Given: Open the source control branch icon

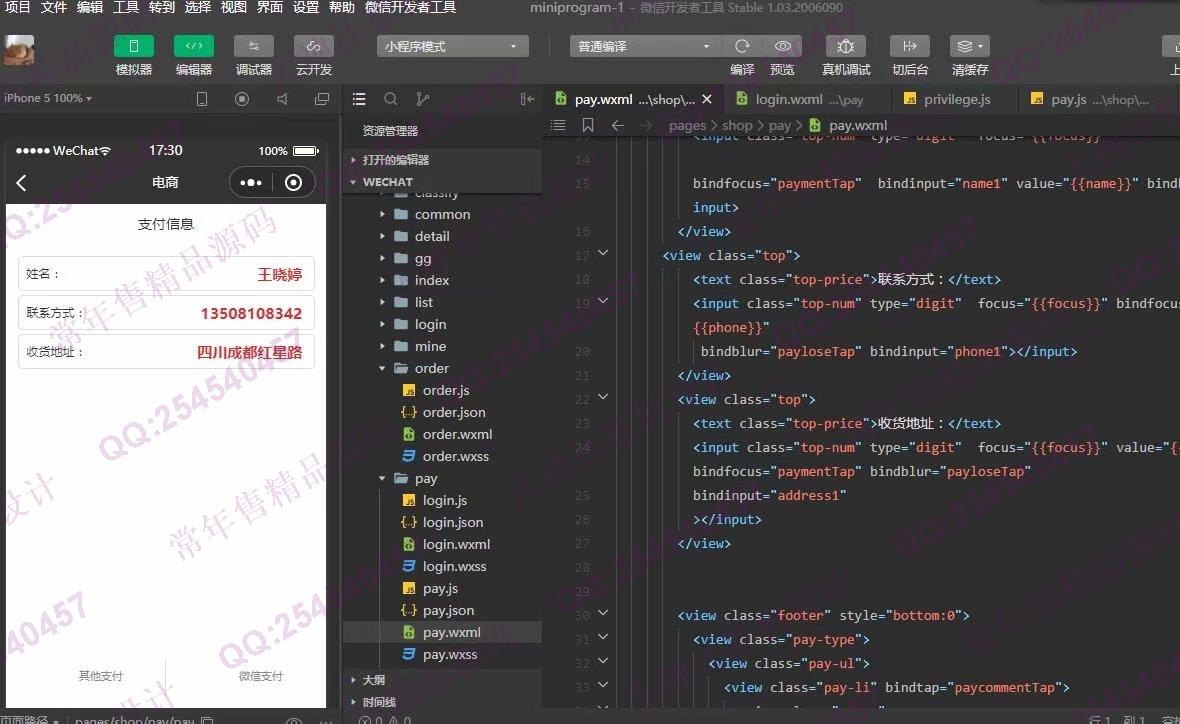Looking at the screenshot, I should coord(423,99).
